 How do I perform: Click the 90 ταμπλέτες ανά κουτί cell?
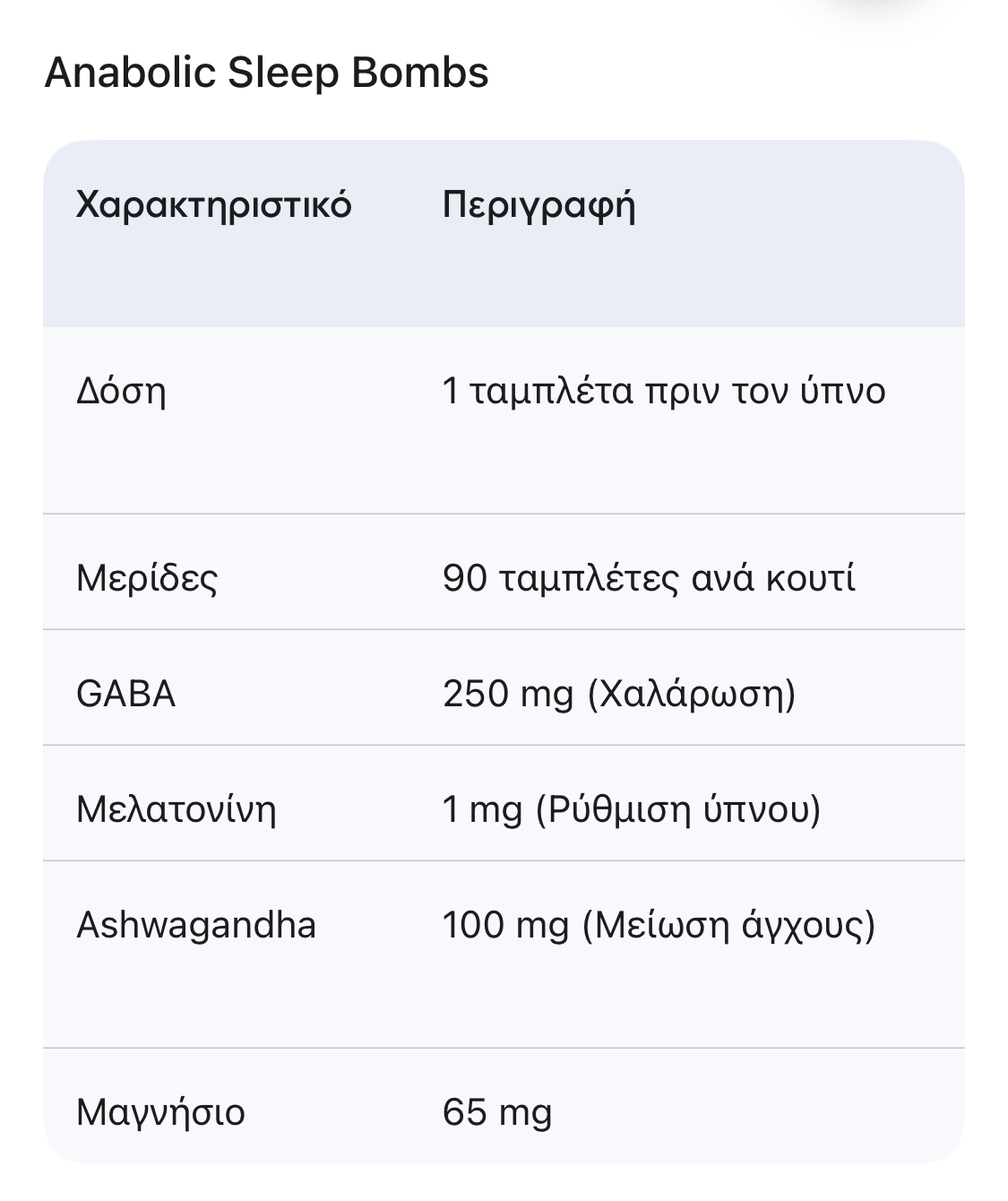[x=649, y=578]
